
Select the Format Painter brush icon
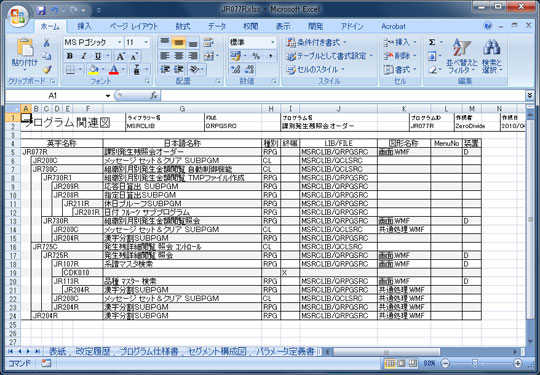click(47, 70)
